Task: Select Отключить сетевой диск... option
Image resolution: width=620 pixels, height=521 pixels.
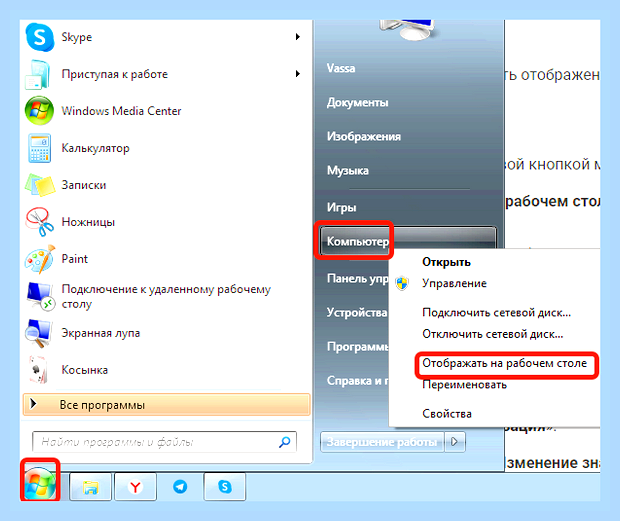Action: [493, 334]
